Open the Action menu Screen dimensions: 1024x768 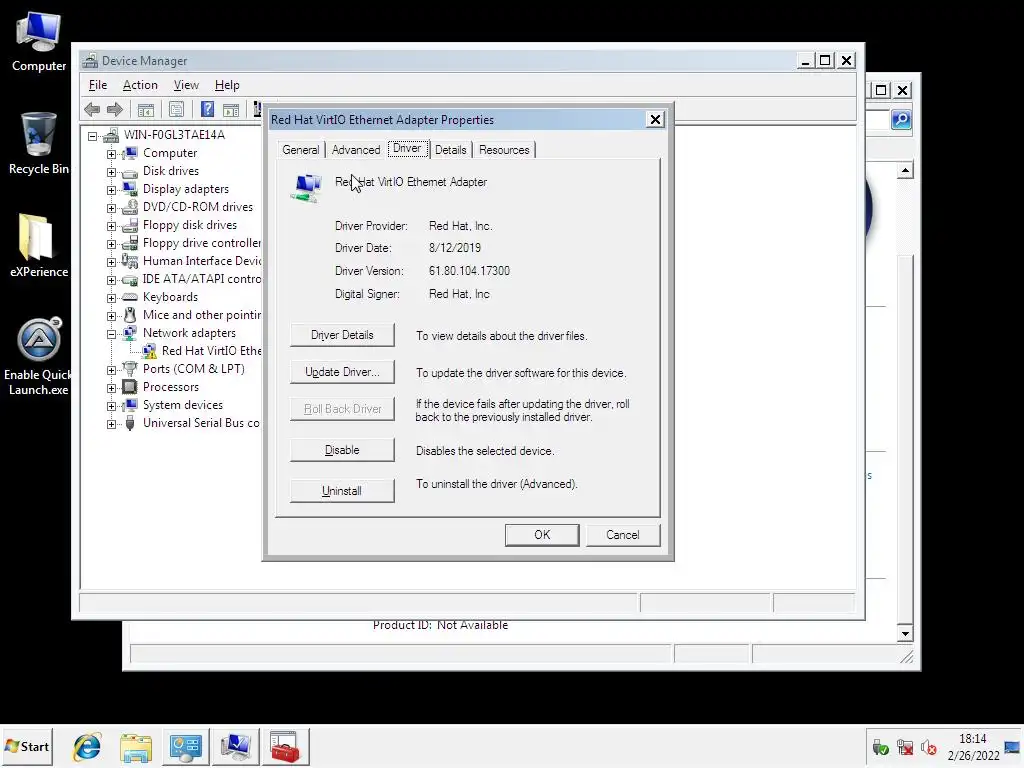pyautogui.click(x=140, y=85)
